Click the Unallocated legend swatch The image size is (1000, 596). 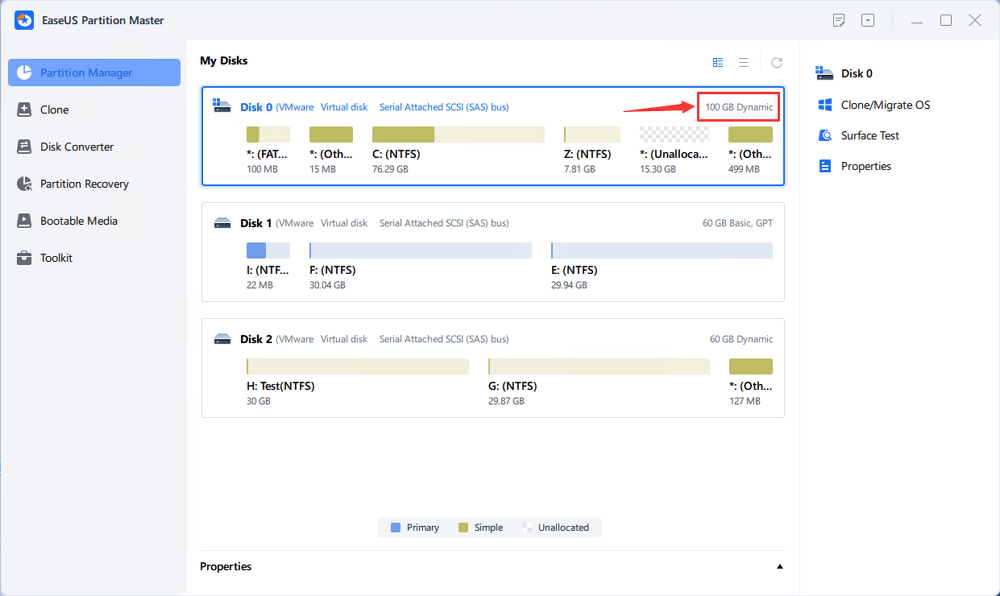527,528
